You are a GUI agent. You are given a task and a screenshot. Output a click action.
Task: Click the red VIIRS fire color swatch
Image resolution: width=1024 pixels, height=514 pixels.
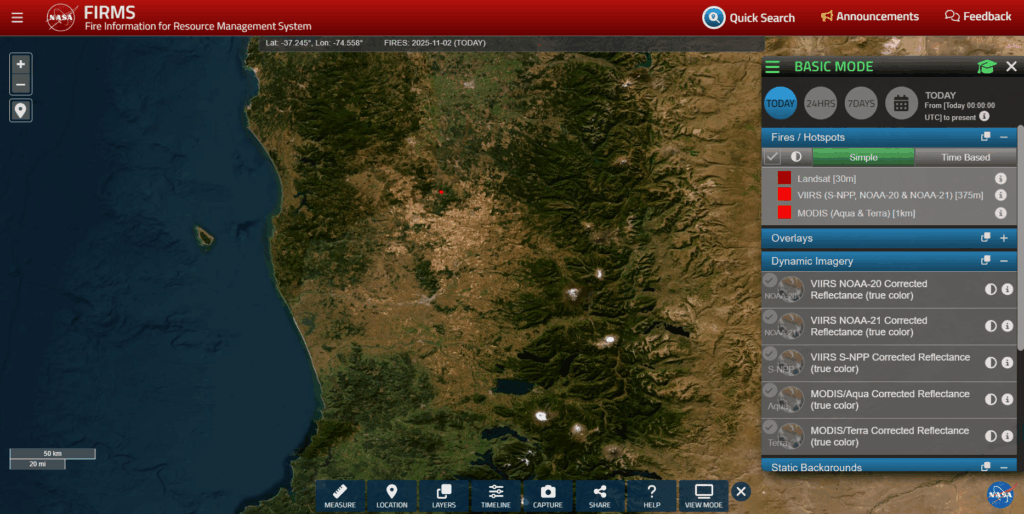[x=784, y=195]
